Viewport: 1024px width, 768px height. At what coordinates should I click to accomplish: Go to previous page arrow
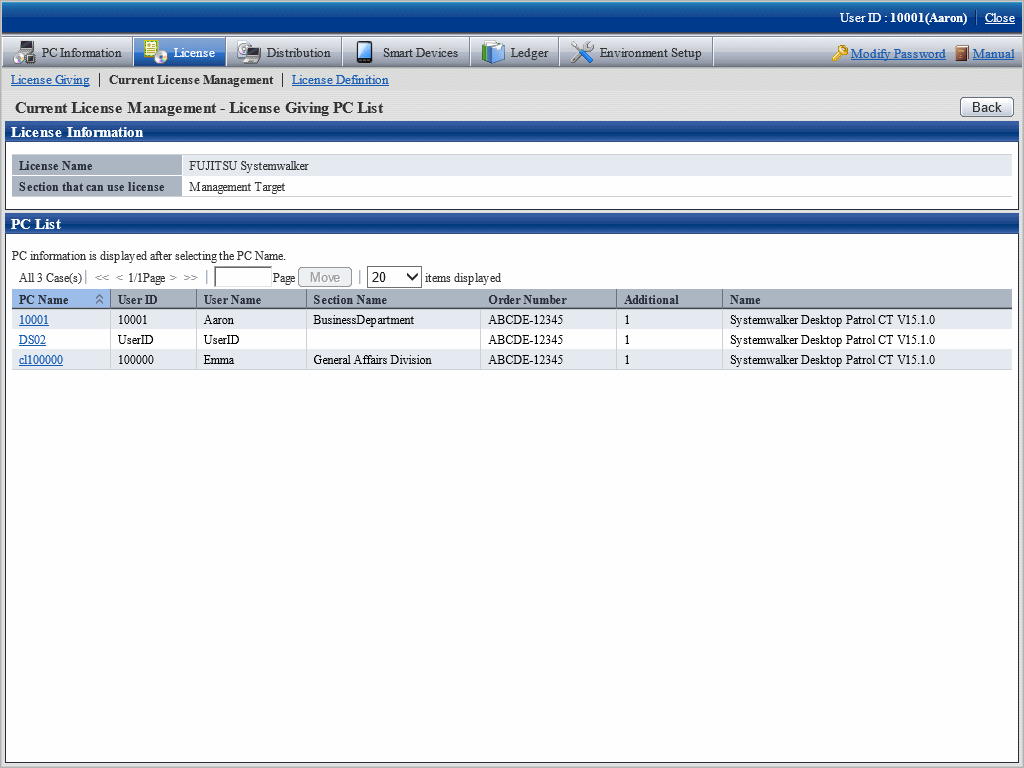(x=120, y=278)
